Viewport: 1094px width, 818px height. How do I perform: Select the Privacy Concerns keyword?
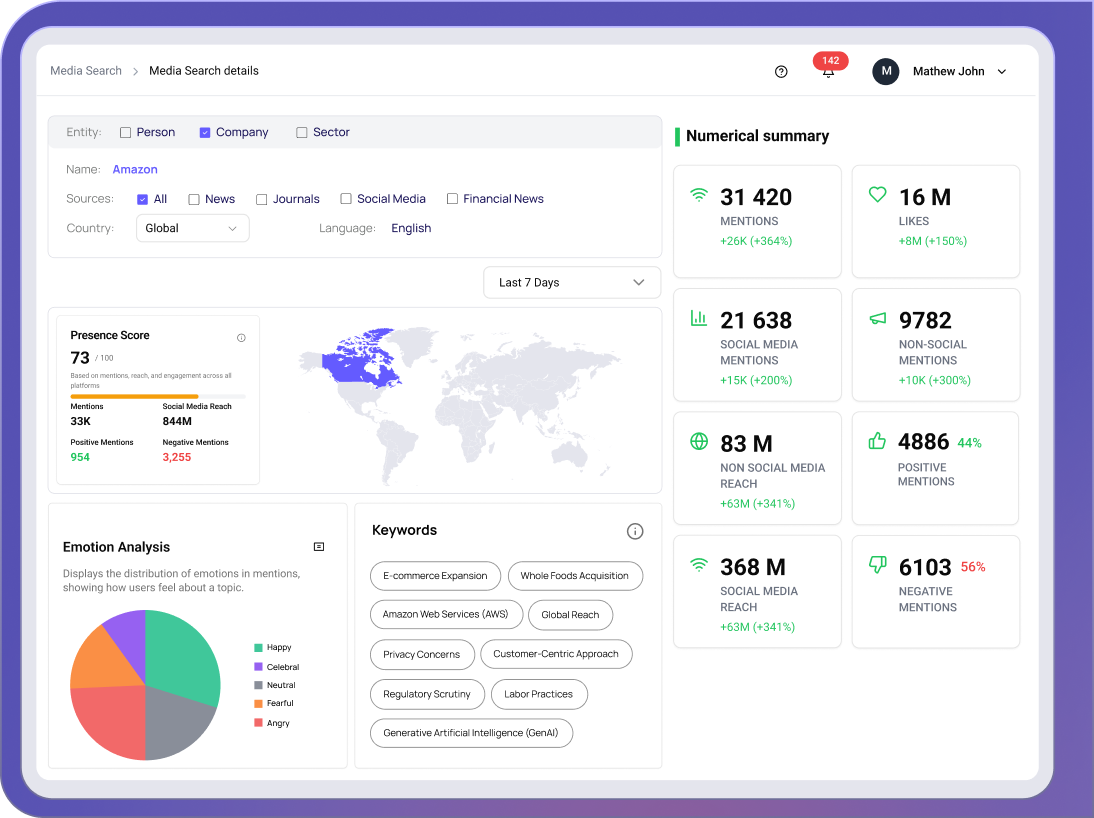click(x=422, y=655)
